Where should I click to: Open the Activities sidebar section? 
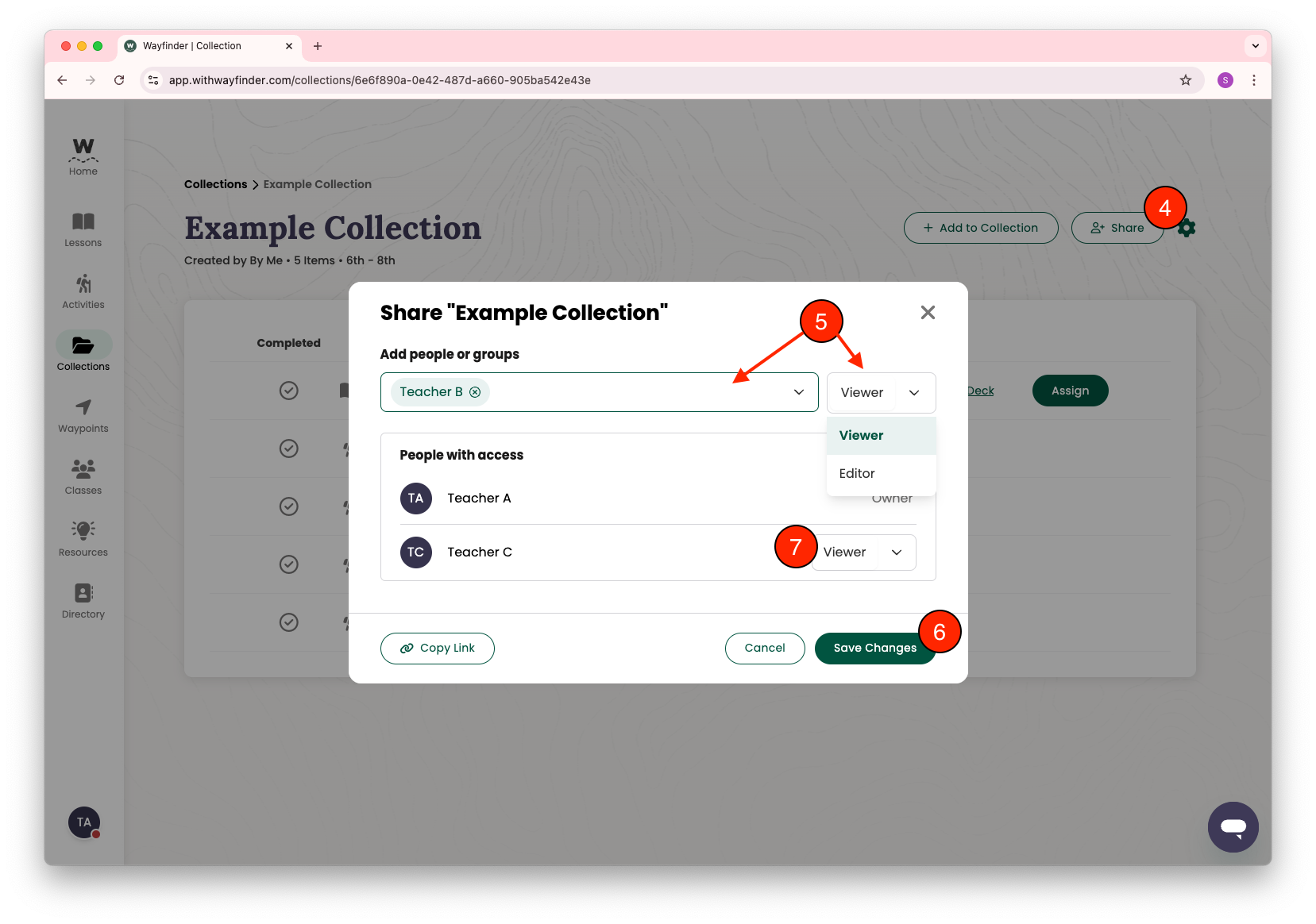coord(83,291)
